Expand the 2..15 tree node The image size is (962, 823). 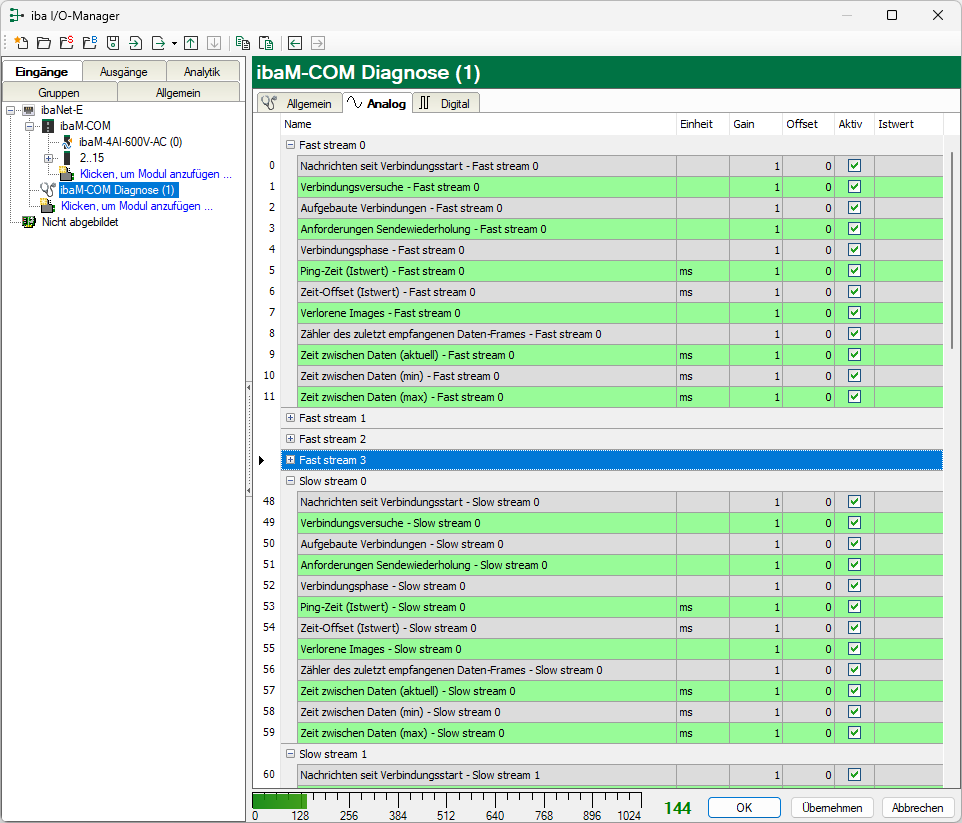tap(49, 158)
